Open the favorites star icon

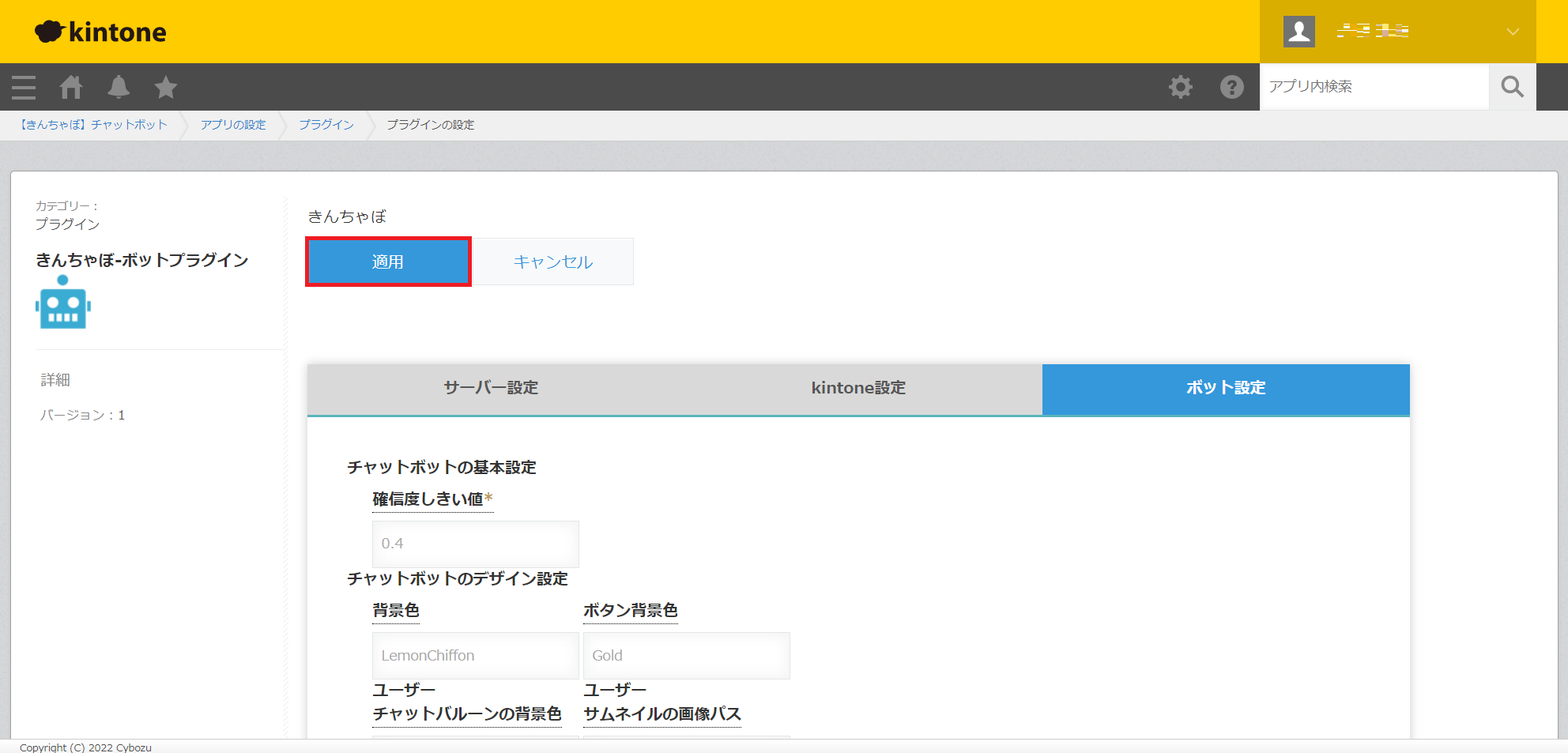166,87
